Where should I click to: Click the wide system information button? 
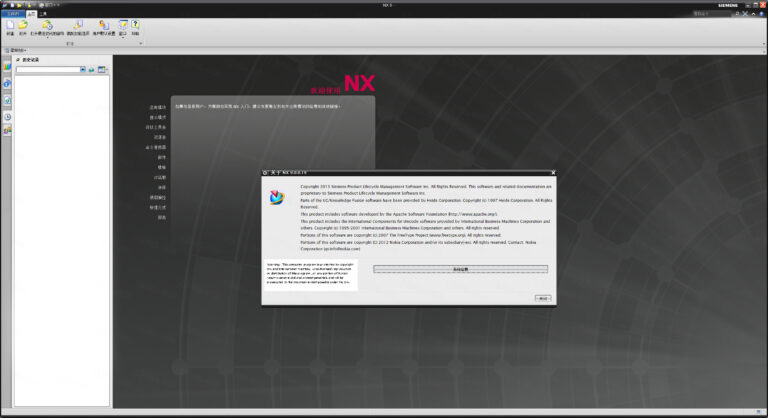[x=460, y=269]
